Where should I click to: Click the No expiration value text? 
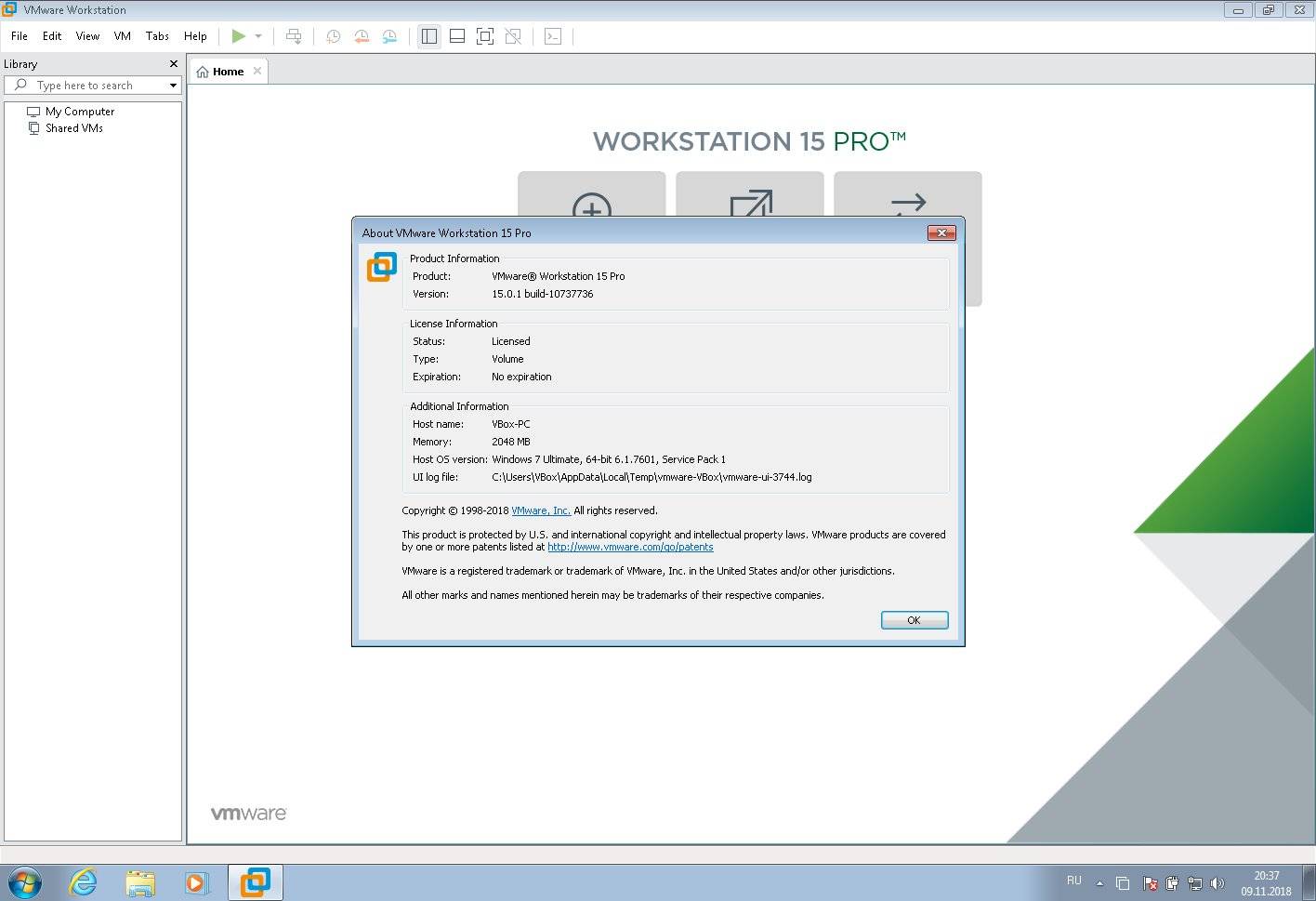tap(521, 377)
